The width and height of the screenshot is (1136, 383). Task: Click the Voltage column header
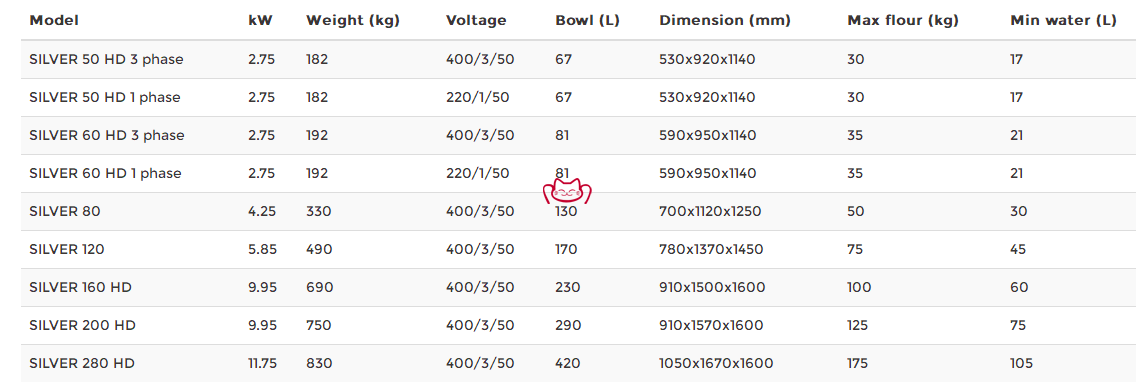point(476,21)
